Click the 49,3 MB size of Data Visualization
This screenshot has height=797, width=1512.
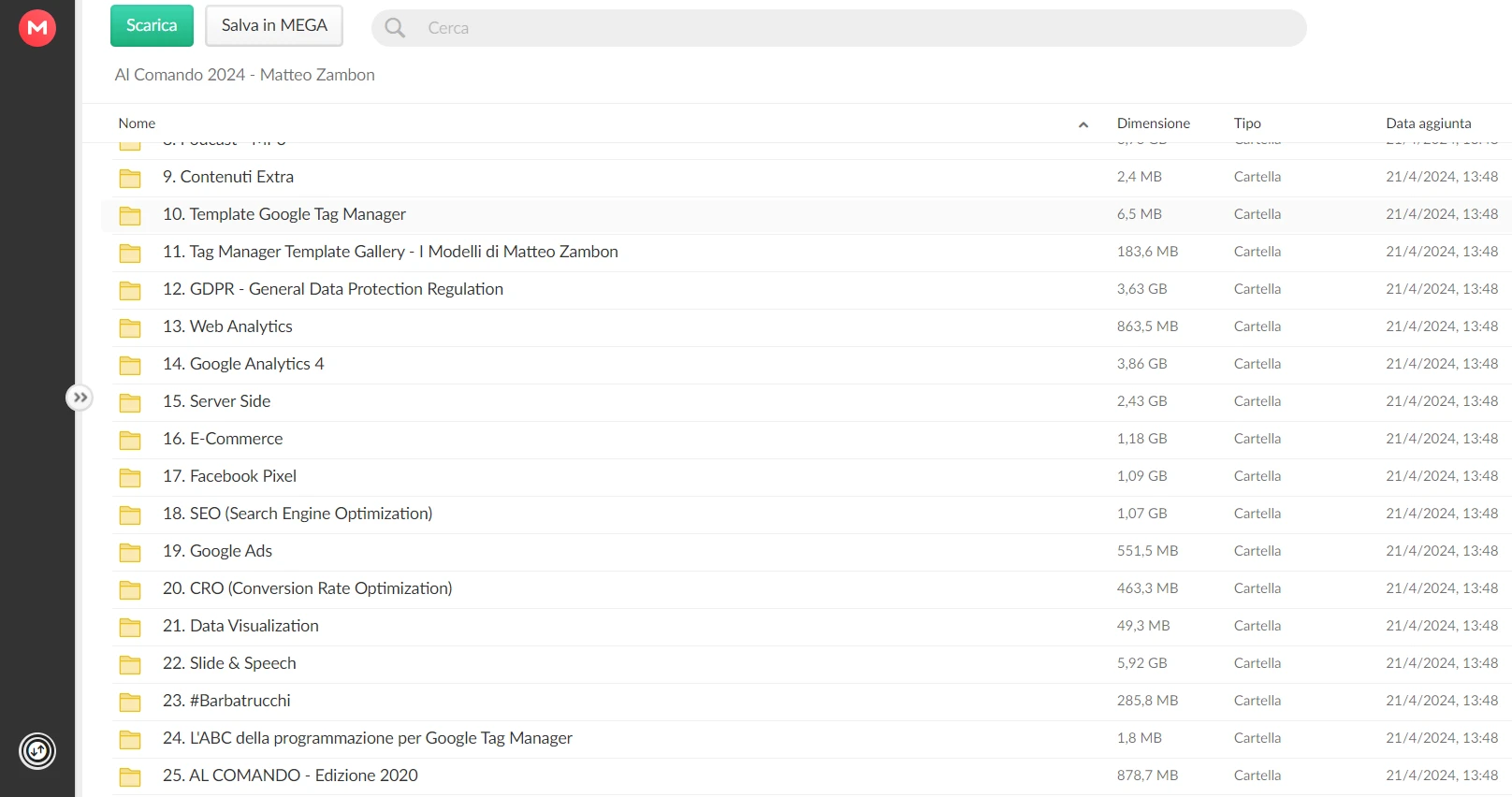coord(1143,626)
